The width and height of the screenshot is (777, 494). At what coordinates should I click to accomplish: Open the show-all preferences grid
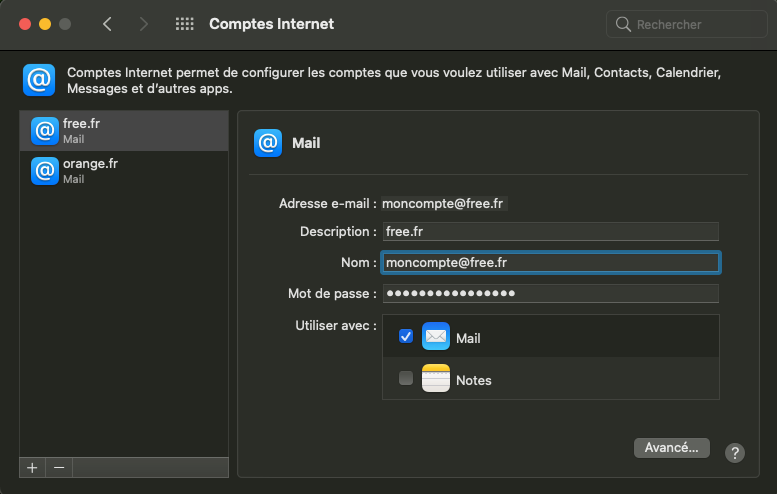coord(184,24)
